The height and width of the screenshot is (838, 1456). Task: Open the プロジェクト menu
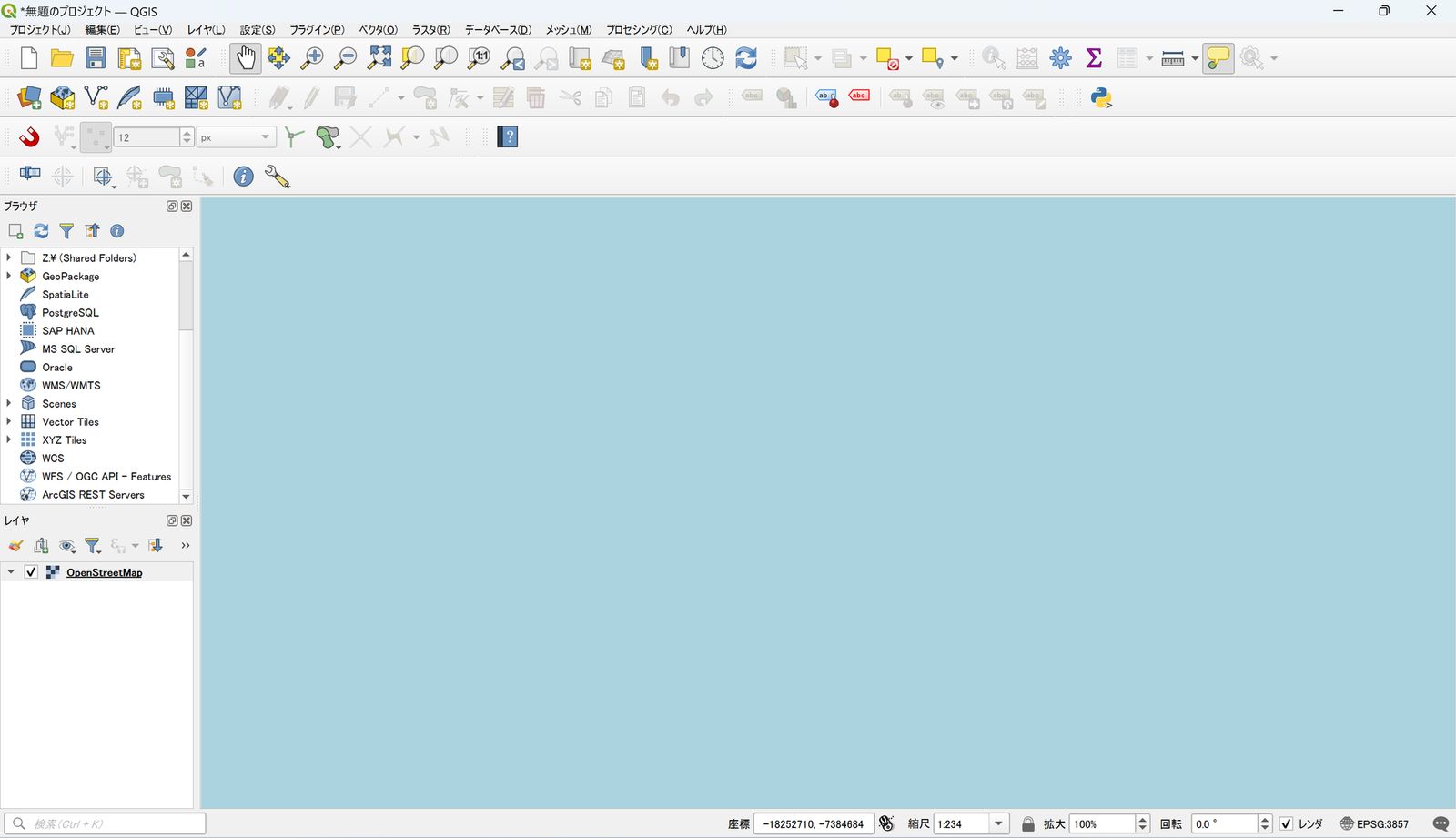(39, 30)
